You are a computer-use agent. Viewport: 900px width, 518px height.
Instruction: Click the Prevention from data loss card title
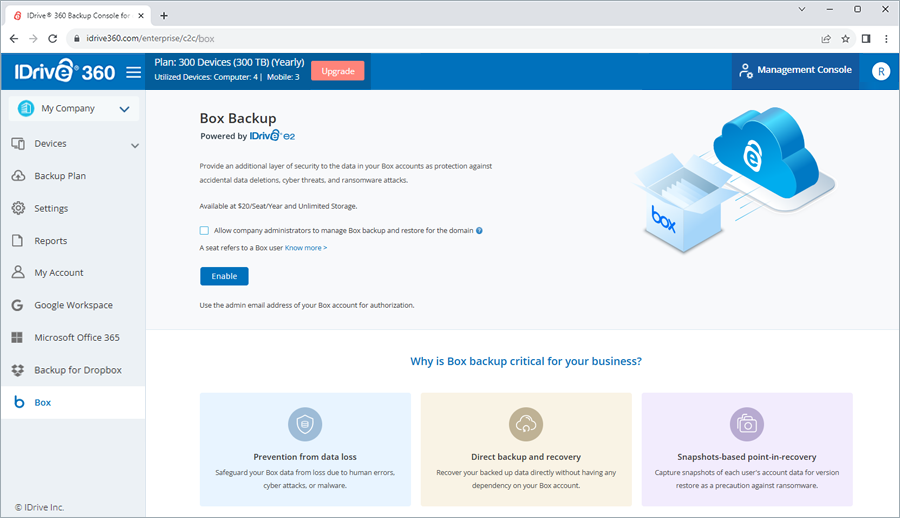point(305,457)
